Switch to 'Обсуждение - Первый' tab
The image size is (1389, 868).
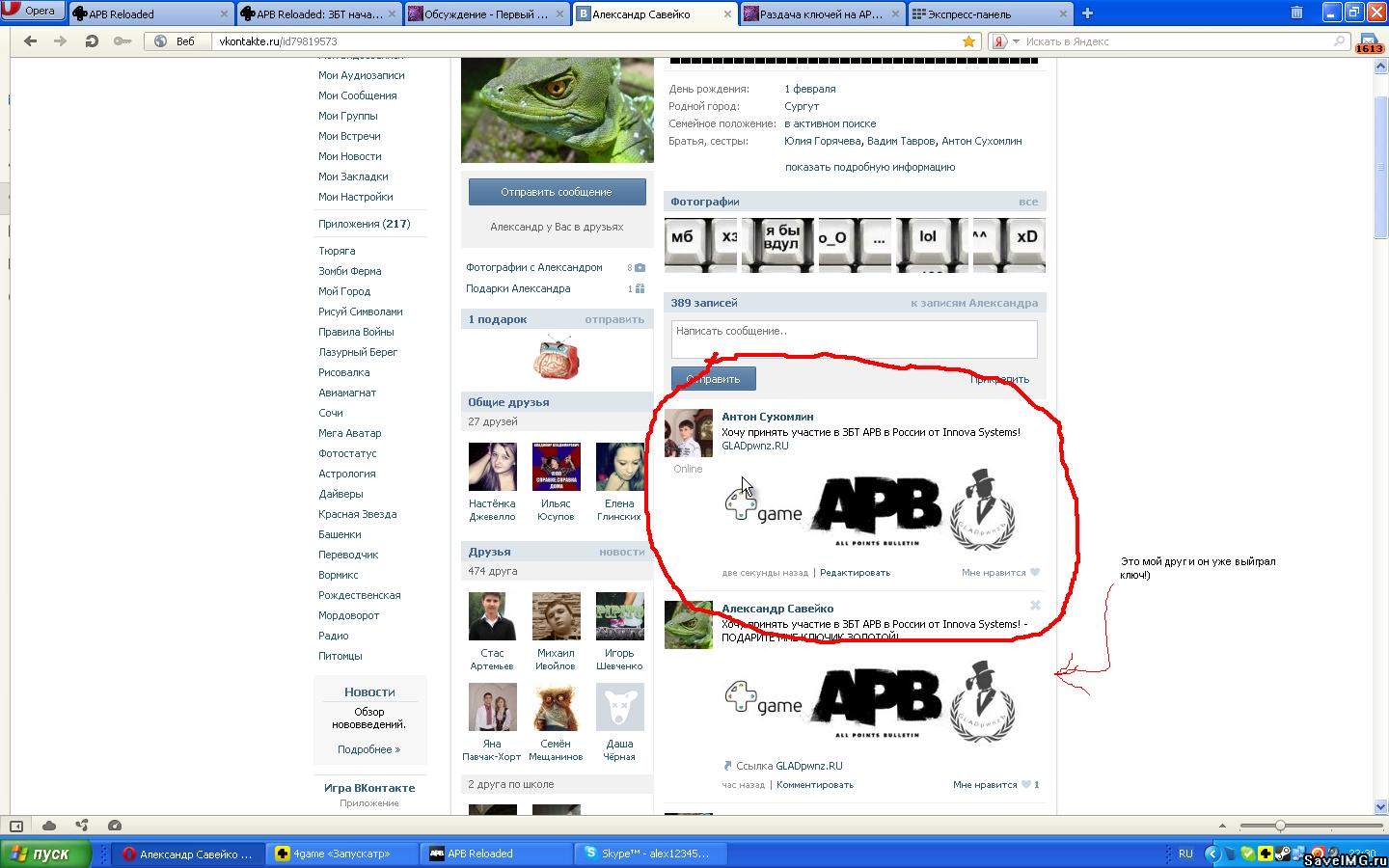click(x=487, y=14)
